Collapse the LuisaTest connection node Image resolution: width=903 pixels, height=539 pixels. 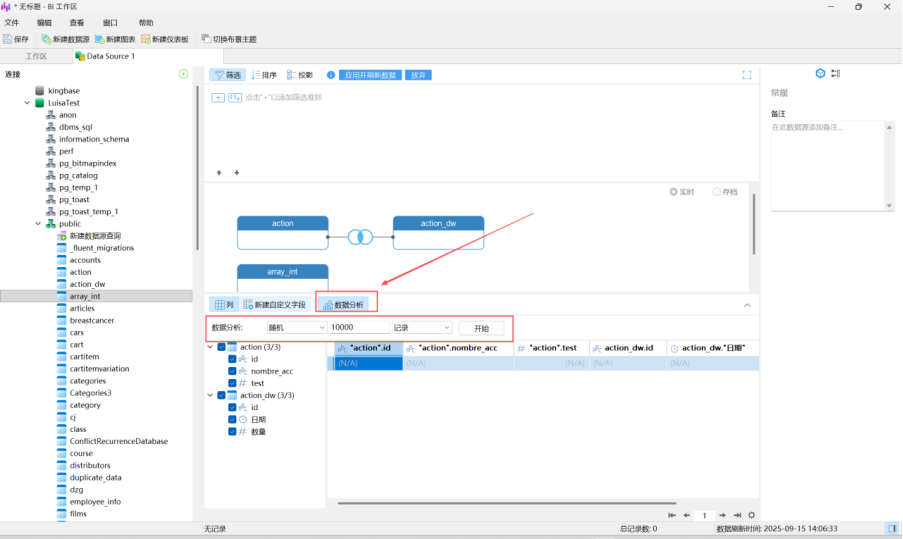[x=27, y=103]
